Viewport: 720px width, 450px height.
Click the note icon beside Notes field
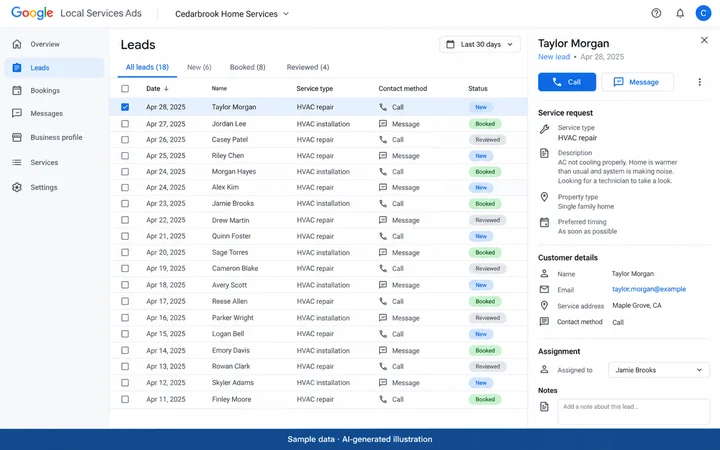point(544,406)
